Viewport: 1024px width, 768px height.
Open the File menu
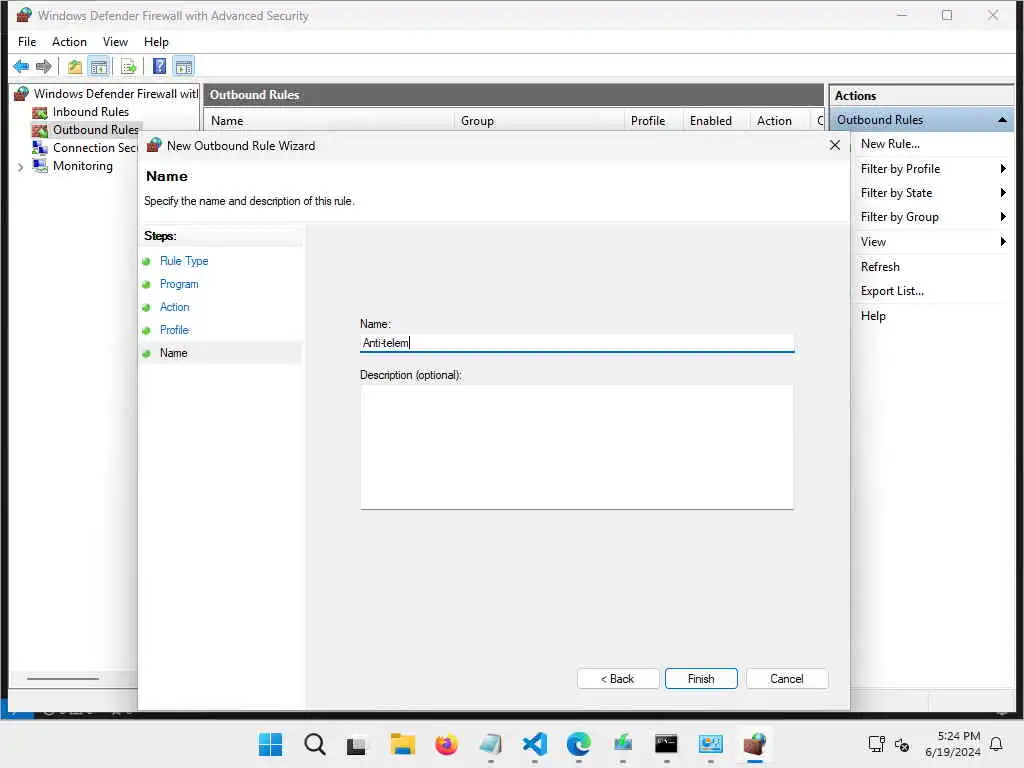(27, 42)
